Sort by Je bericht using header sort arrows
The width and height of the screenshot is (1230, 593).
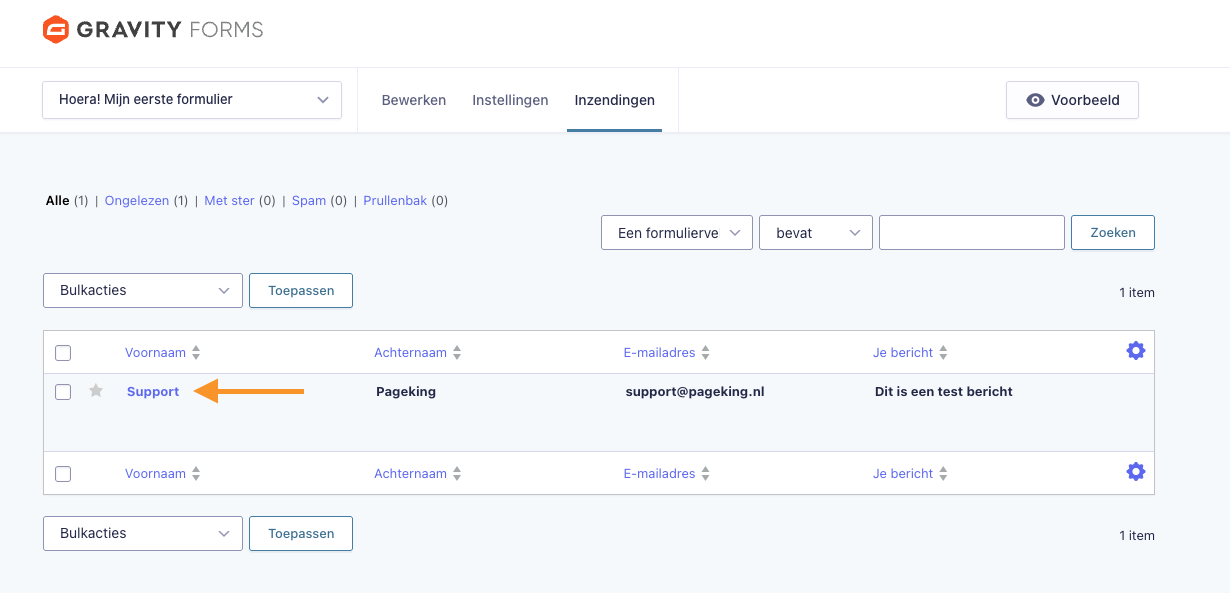tap(943, 353)
